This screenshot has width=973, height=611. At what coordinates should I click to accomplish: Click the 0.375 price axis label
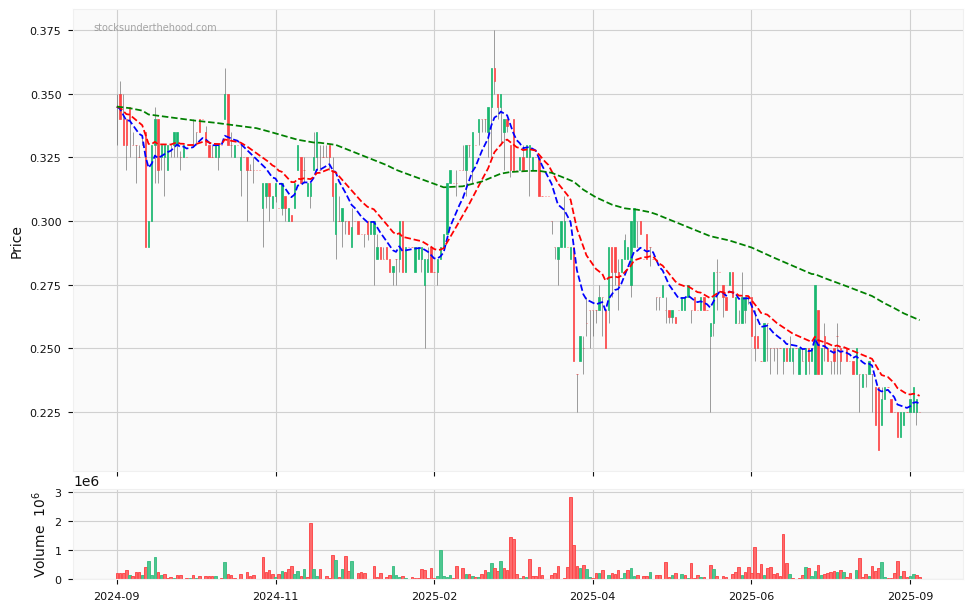pyautogui.click(x=46, y=31)
